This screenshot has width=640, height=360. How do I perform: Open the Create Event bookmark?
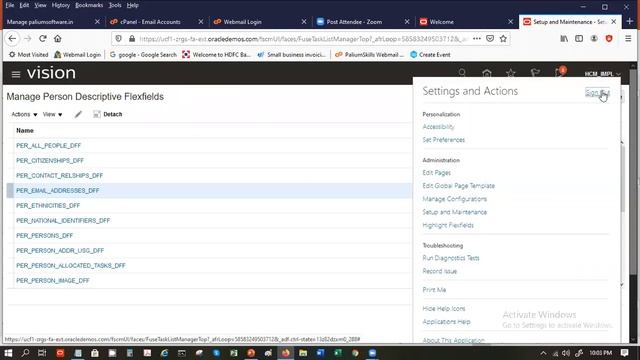[x=430, y=55]
